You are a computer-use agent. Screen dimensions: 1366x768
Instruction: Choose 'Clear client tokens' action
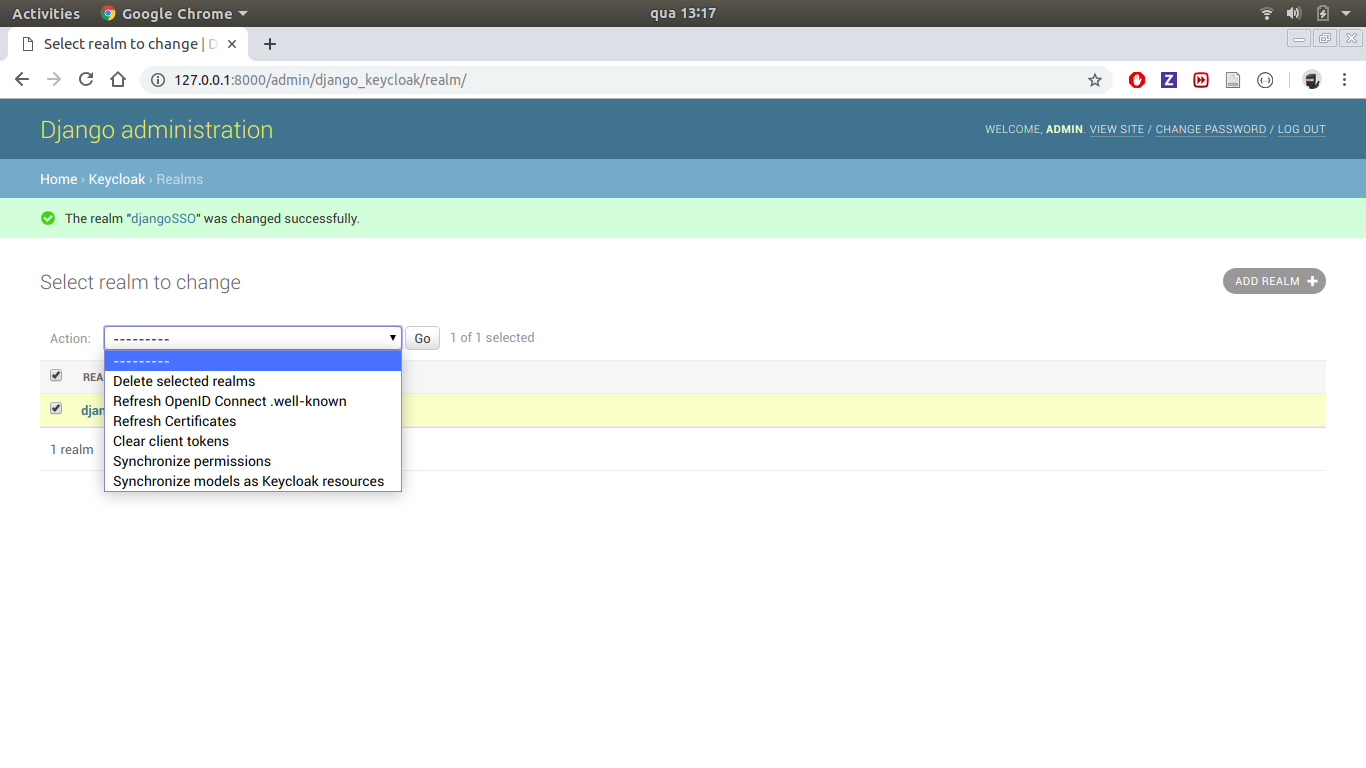[x=253, y=441]
